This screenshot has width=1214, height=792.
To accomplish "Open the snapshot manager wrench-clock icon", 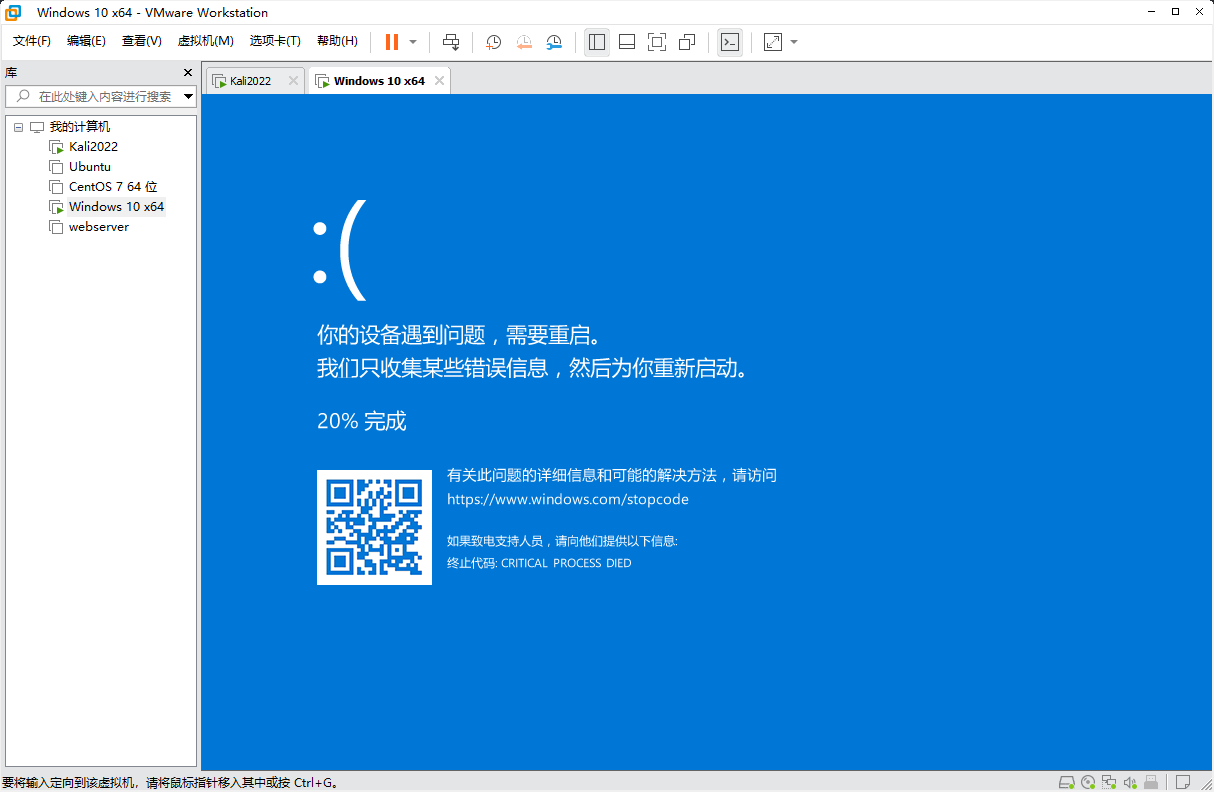I will (554, 42).
